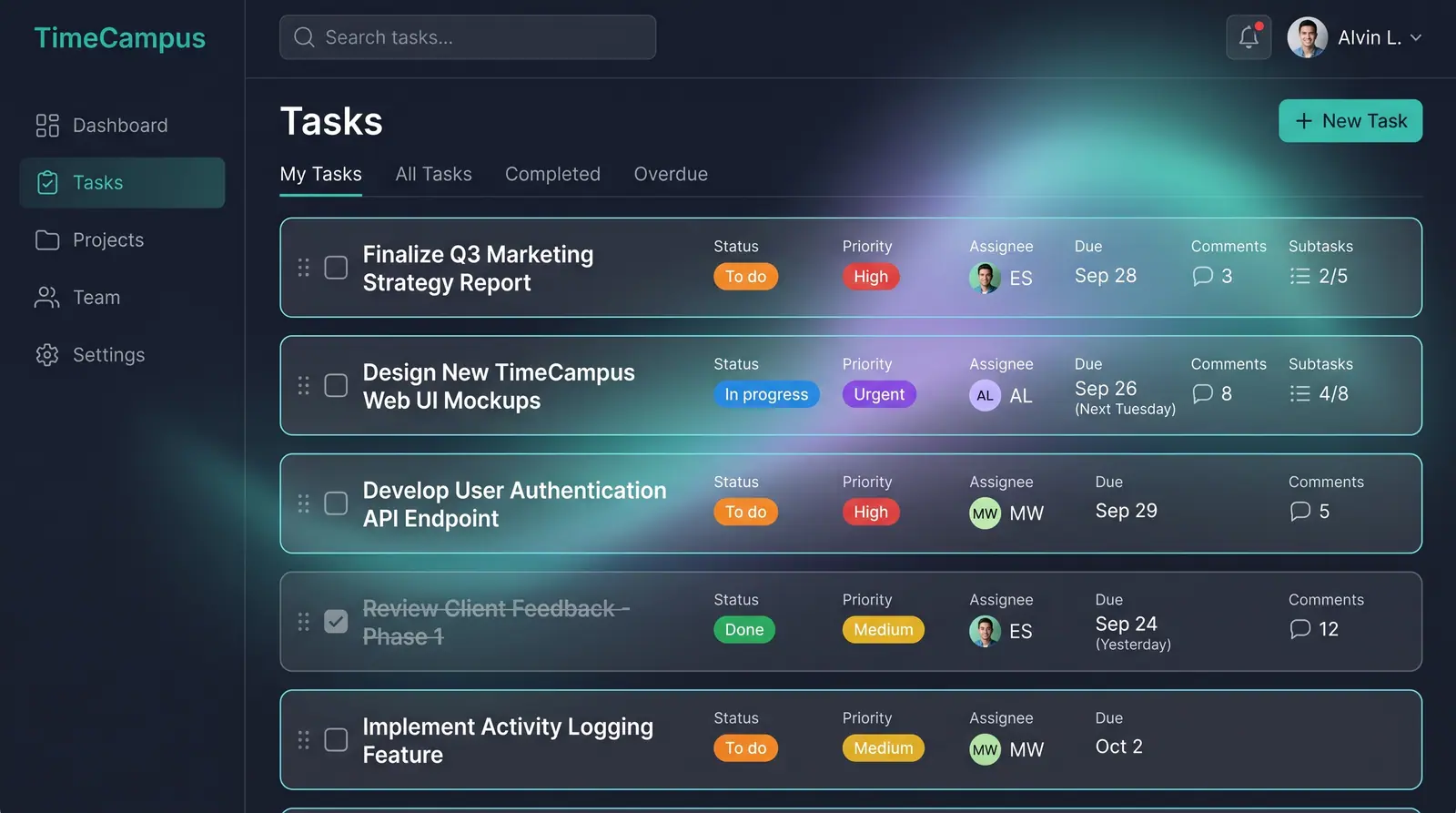Click drag handle of Finalize Q3 Marketing task
This screenshot has height=813, width=1456.
pos(304,268)
